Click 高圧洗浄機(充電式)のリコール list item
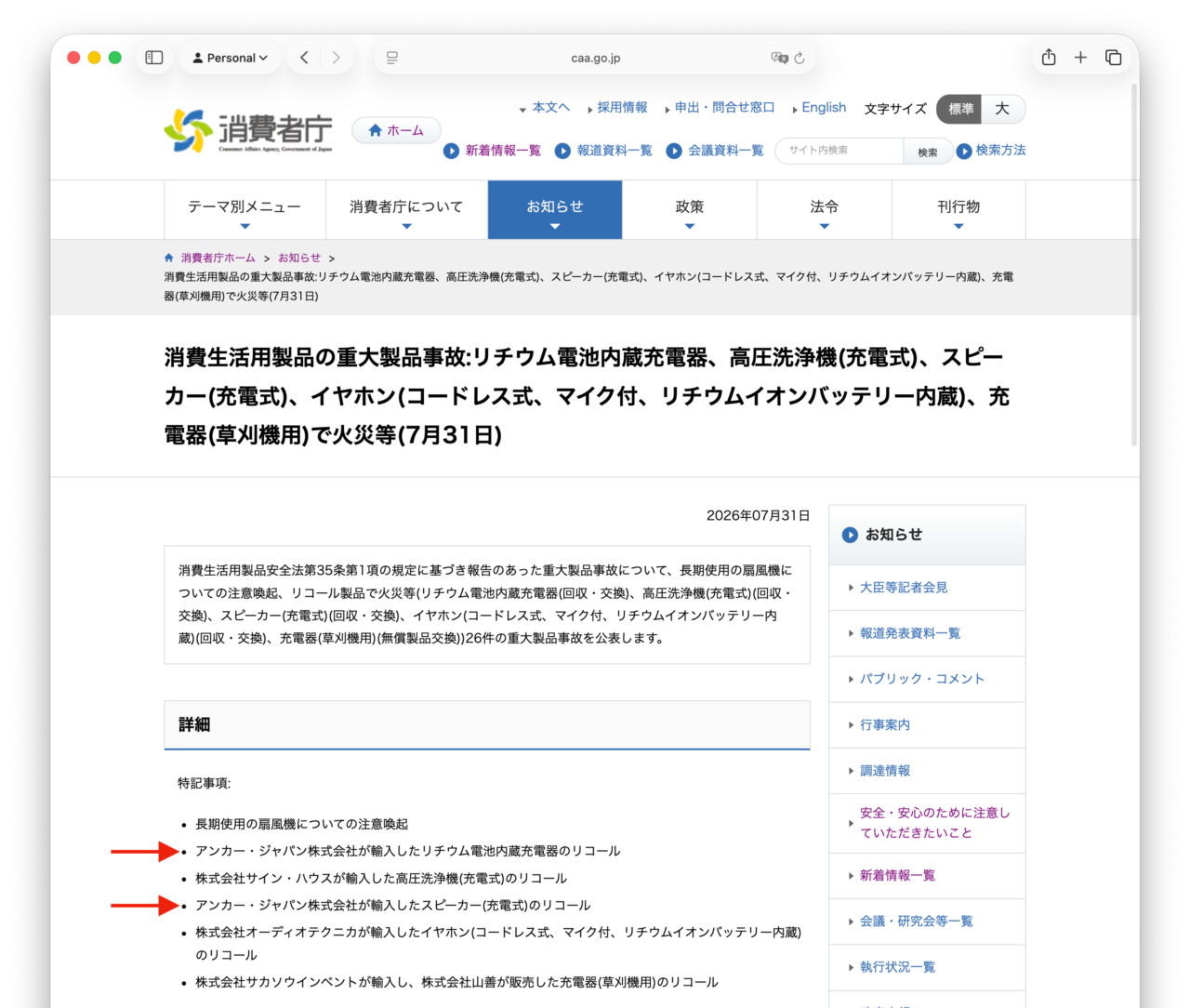1190x1008 pixels. [x=380, y=878]
